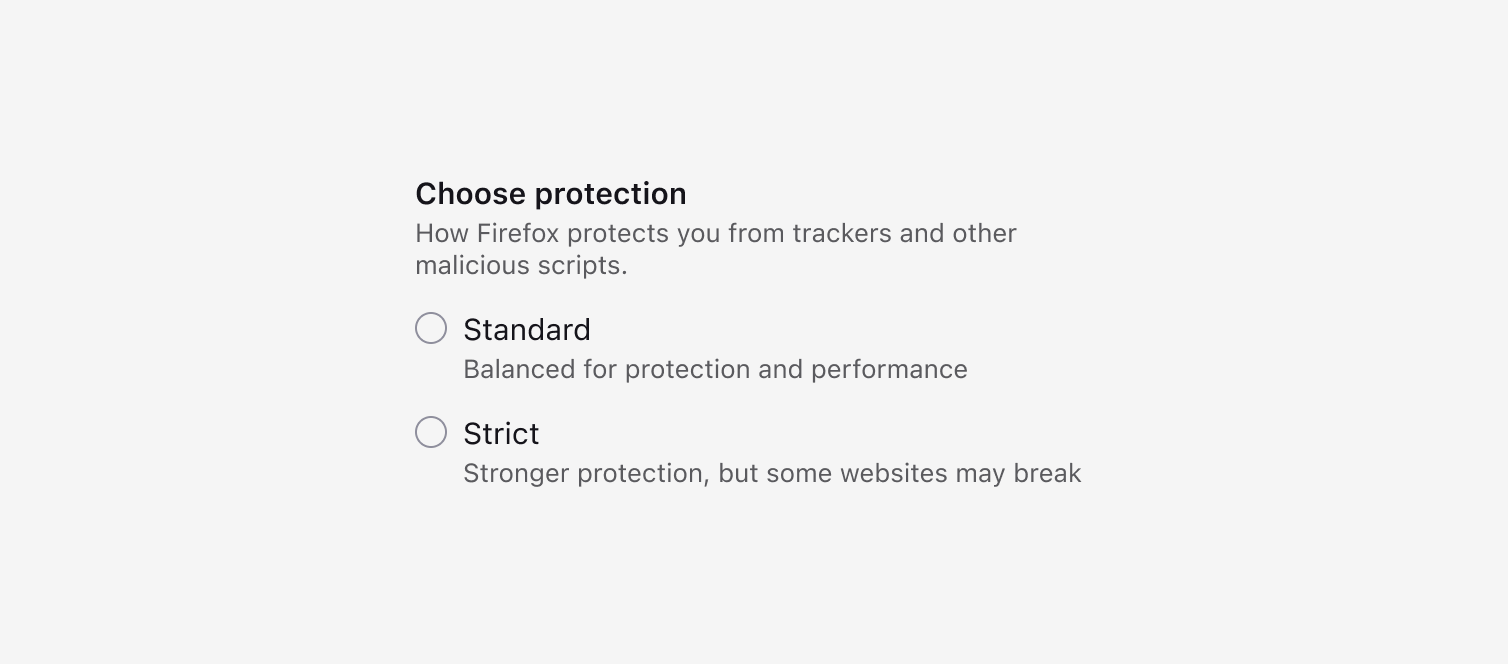Click "Balanced for protection and performance" description
Viewport: 1508px width, 664px height.
pos(715,369)
